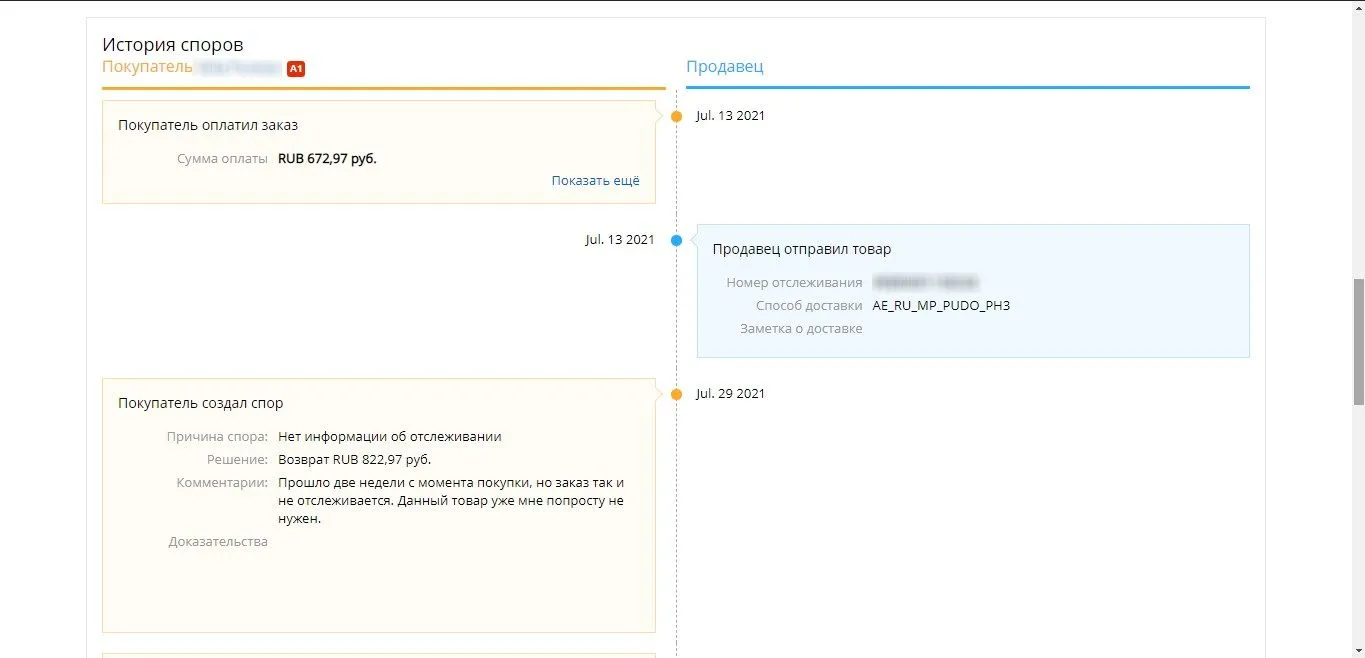
Task: Click the label "Заметка о доставке"
Action: [x=801, y=328]
